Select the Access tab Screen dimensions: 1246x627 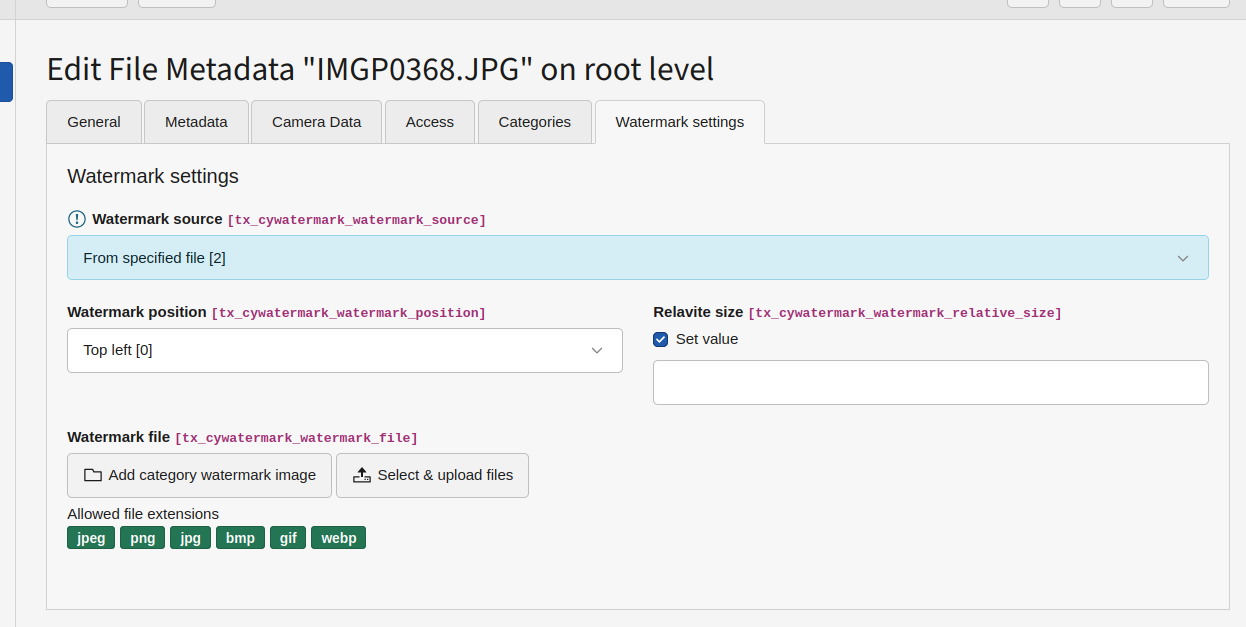tap(430, 122)
